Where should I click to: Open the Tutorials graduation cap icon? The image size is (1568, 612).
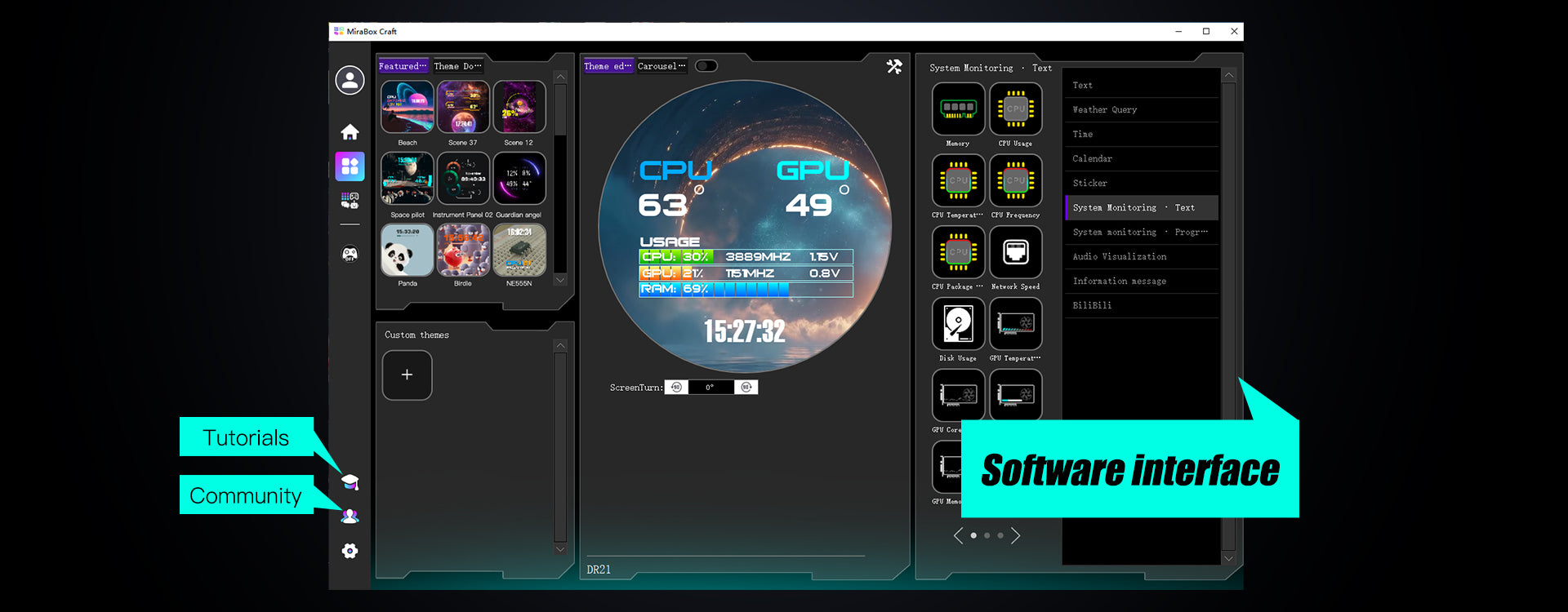coord(350,481)
